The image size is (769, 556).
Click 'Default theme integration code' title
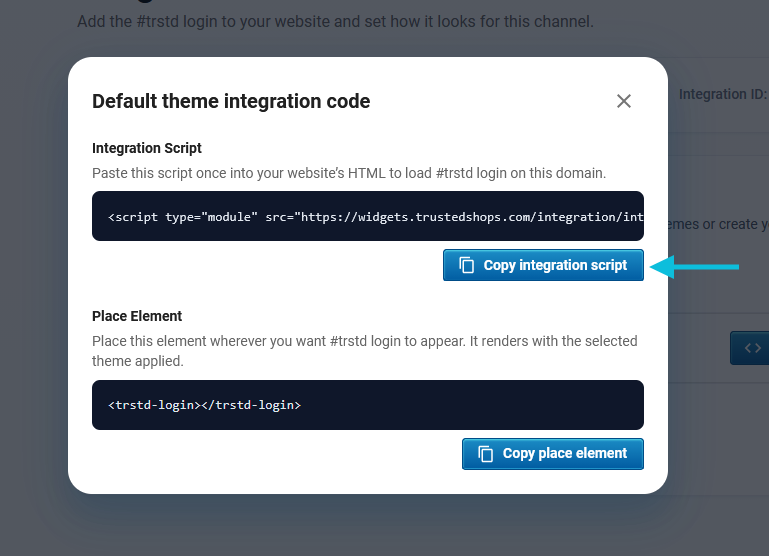coord(231,101)
